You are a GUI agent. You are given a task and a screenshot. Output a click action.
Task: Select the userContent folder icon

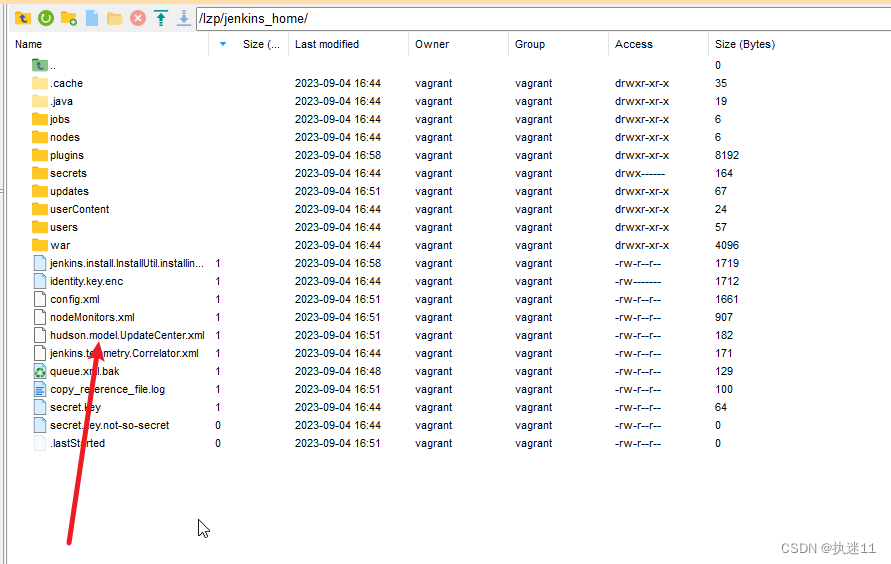click(40, 209)
